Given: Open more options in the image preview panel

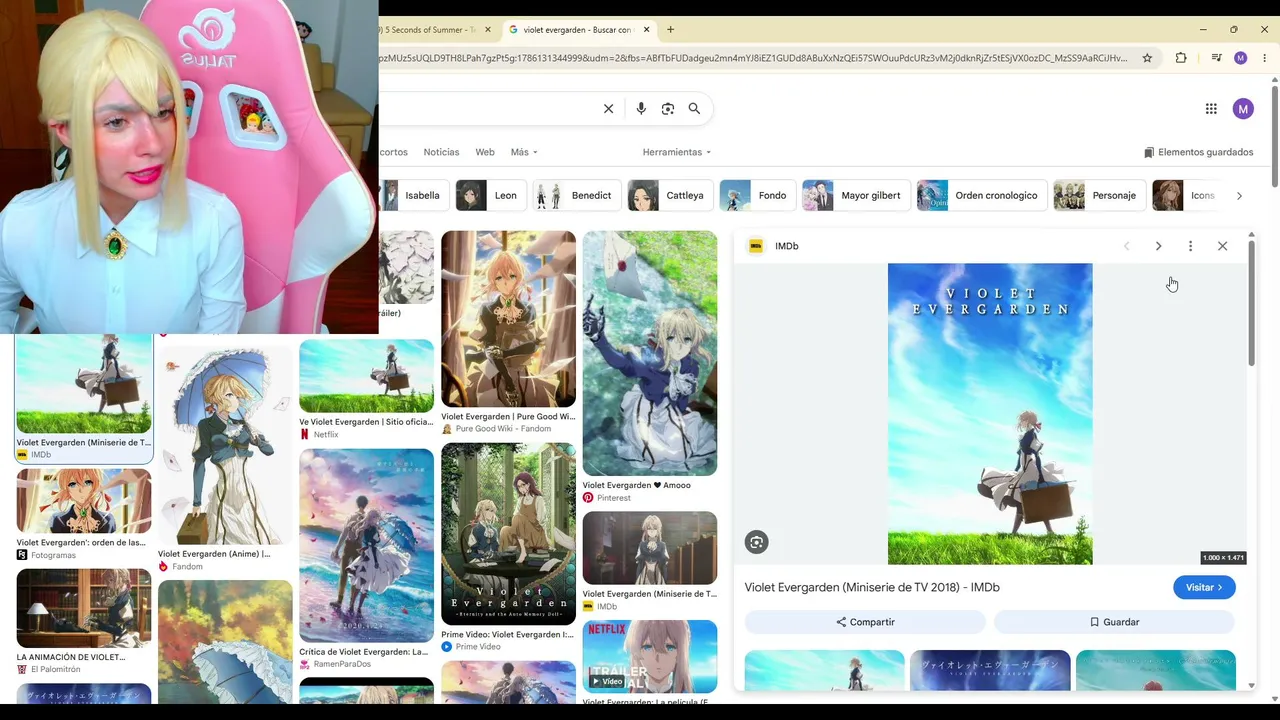Looking at the screenshot, I should tap(1190, 246).
